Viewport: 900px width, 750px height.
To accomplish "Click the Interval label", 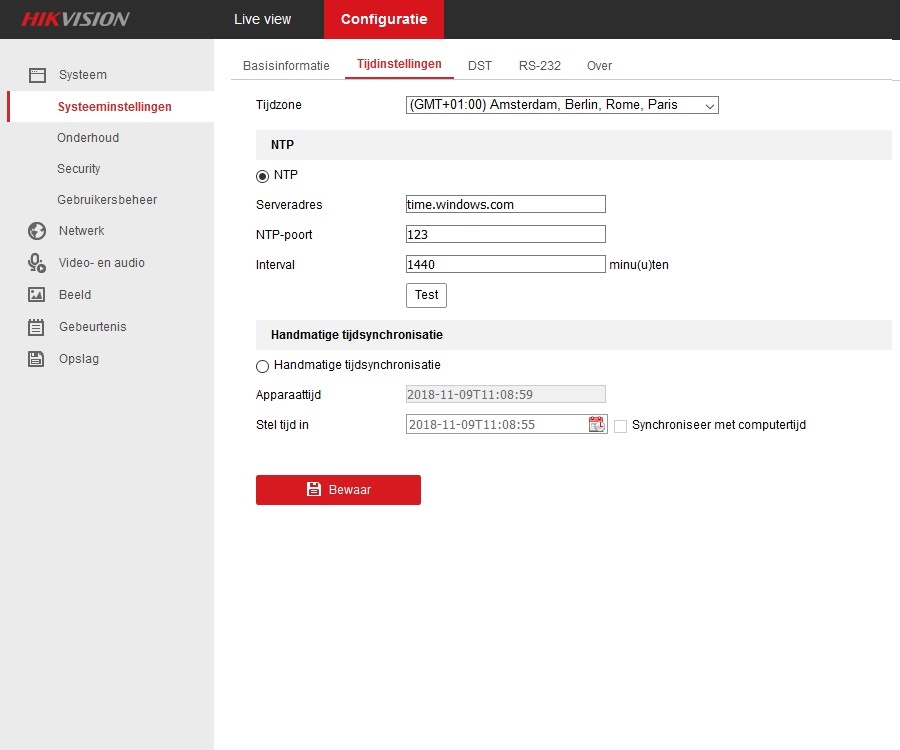I will pyautogui.click(x=276, y=265).
